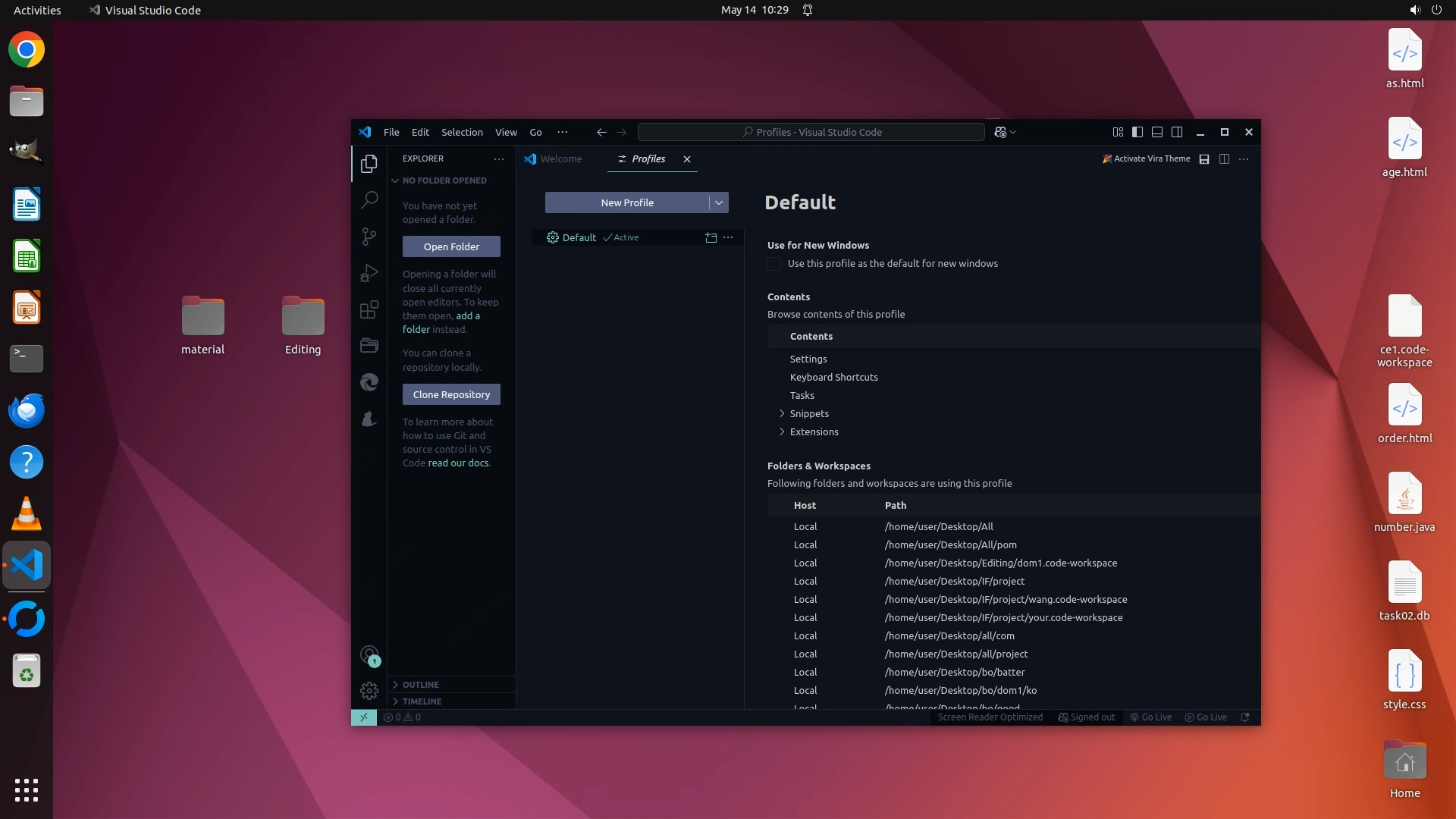Click the split editor right icon
The image size is (1456, 819).
tap(1224, 159)
